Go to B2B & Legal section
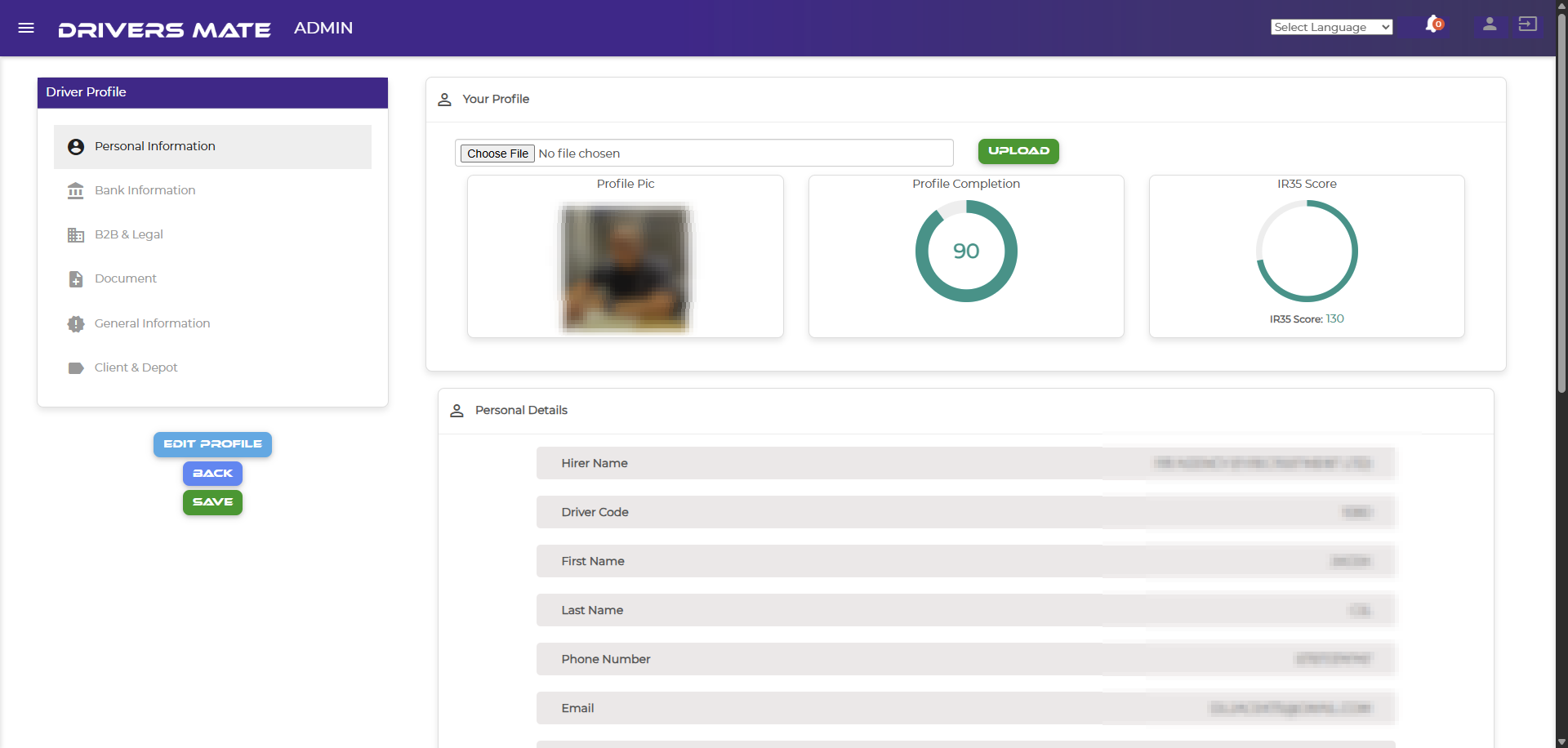Screen dimensions: 1568x748 tap(212, 235)
